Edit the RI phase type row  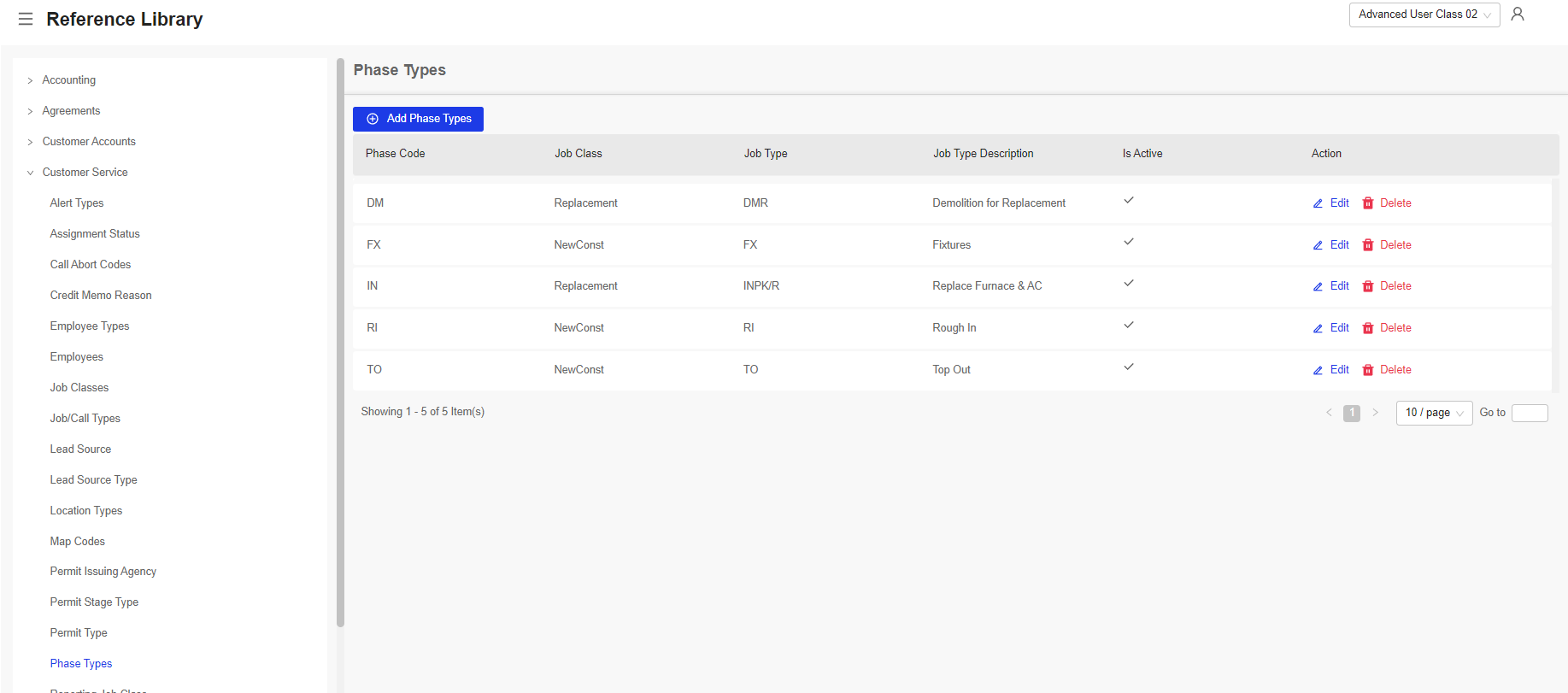tap(1331, 328)
